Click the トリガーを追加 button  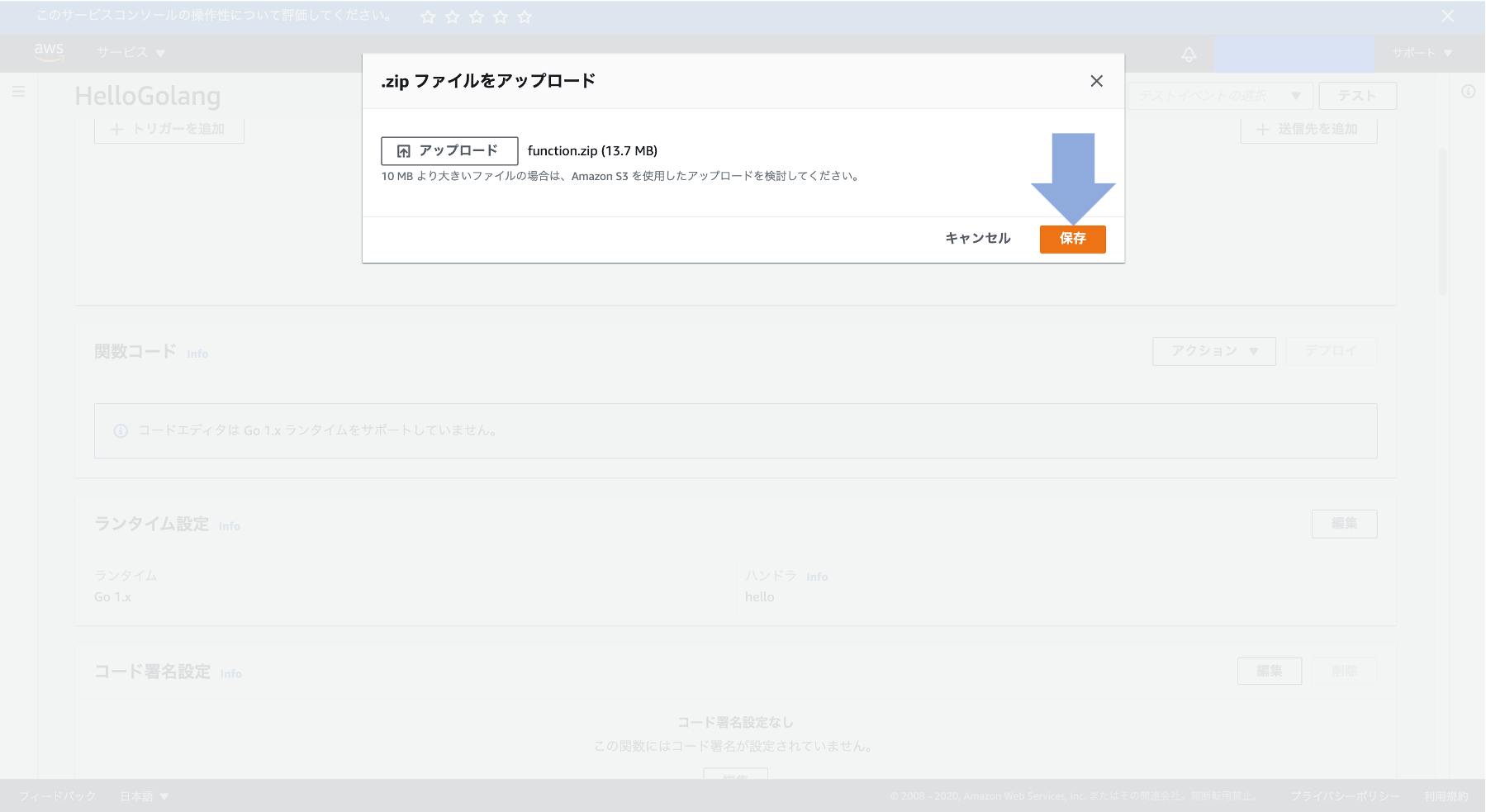tap(169, 130)
